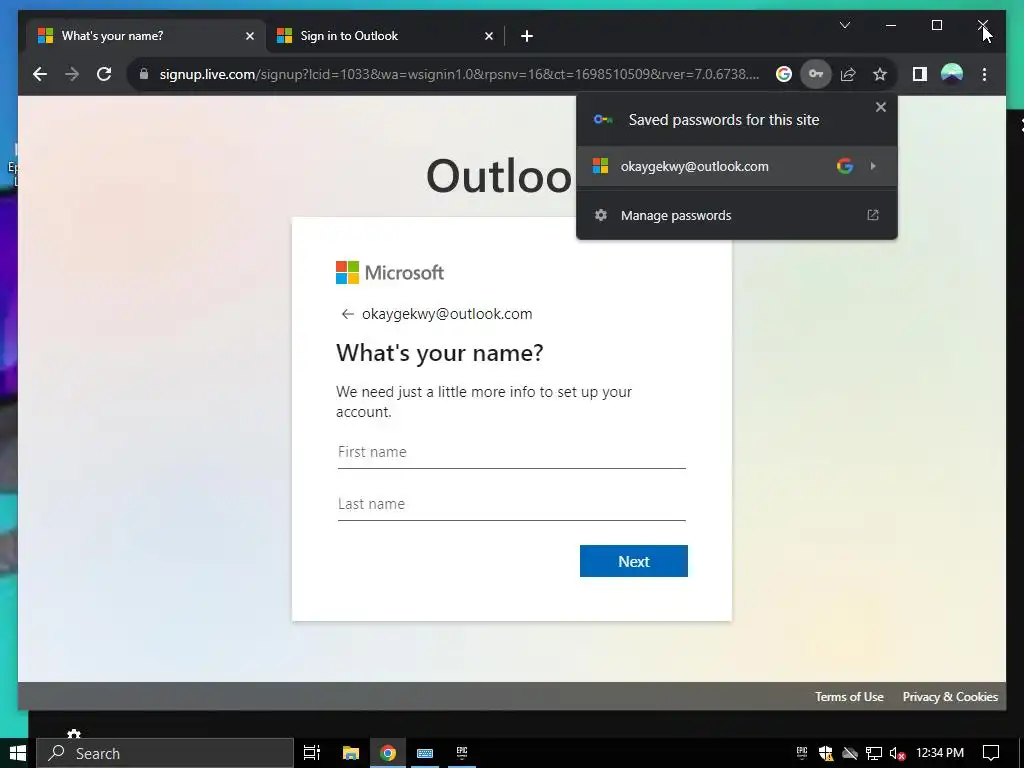Close the What's your name? tab
The width and height of the screenshot is (1024, 768).
249,37
